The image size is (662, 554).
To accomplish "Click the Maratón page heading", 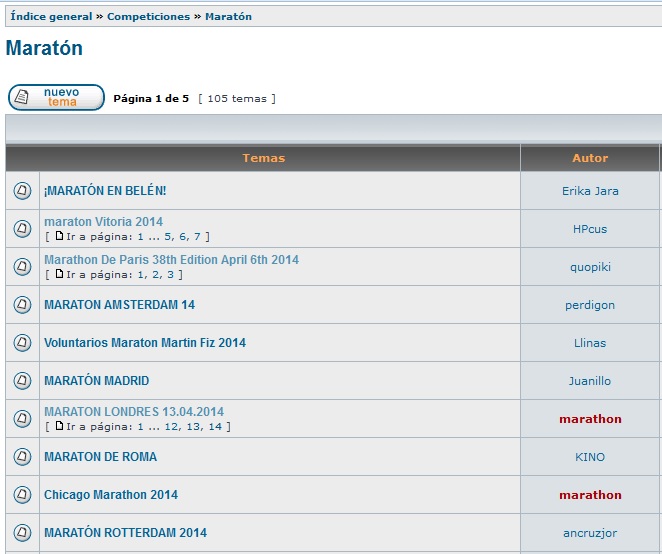I will pos(44,48).
